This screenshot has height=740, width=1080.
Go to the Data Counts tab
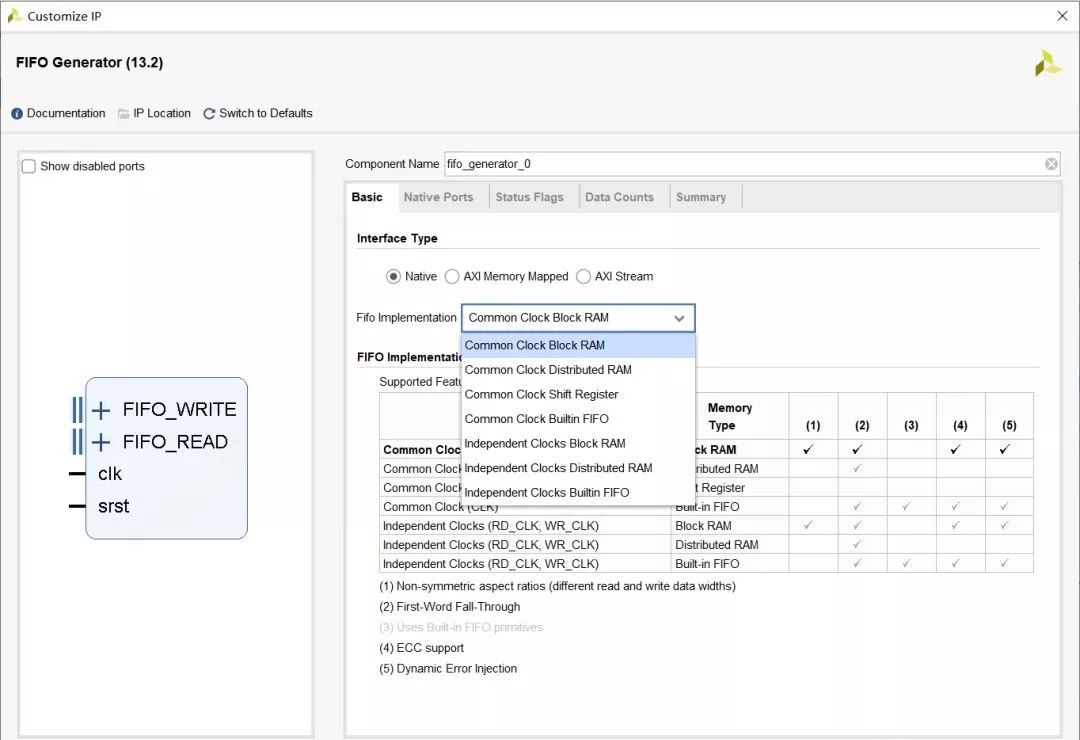(619, 197)
